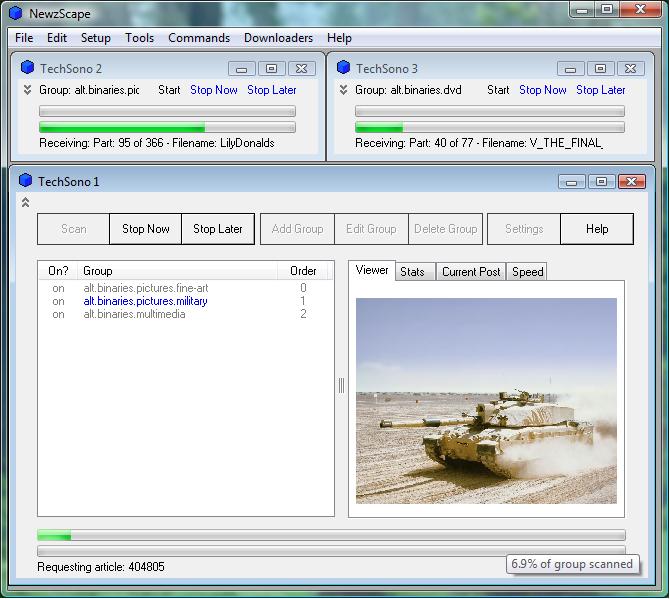Click the TechSono 3 blue cube icon

pyautogui.click(x=343, y=68)
